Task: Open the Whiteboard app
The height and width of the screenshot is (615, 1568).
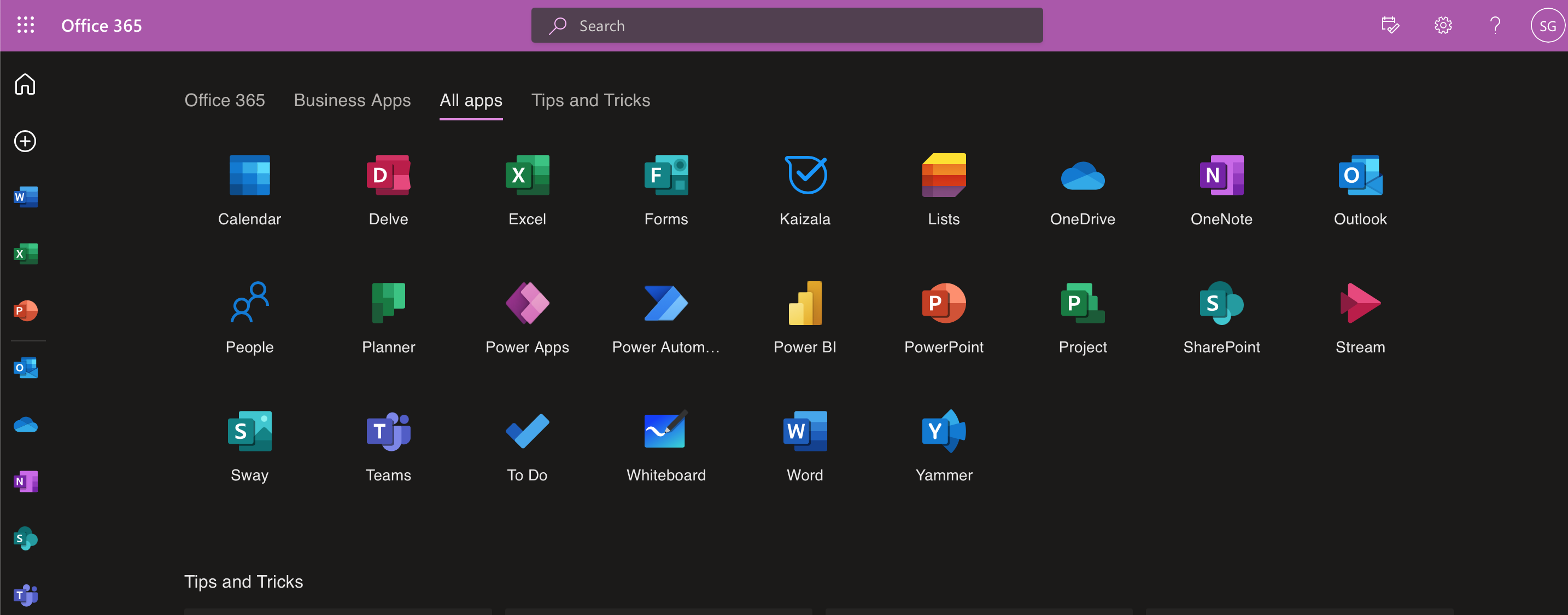Action: pos(666,432)
